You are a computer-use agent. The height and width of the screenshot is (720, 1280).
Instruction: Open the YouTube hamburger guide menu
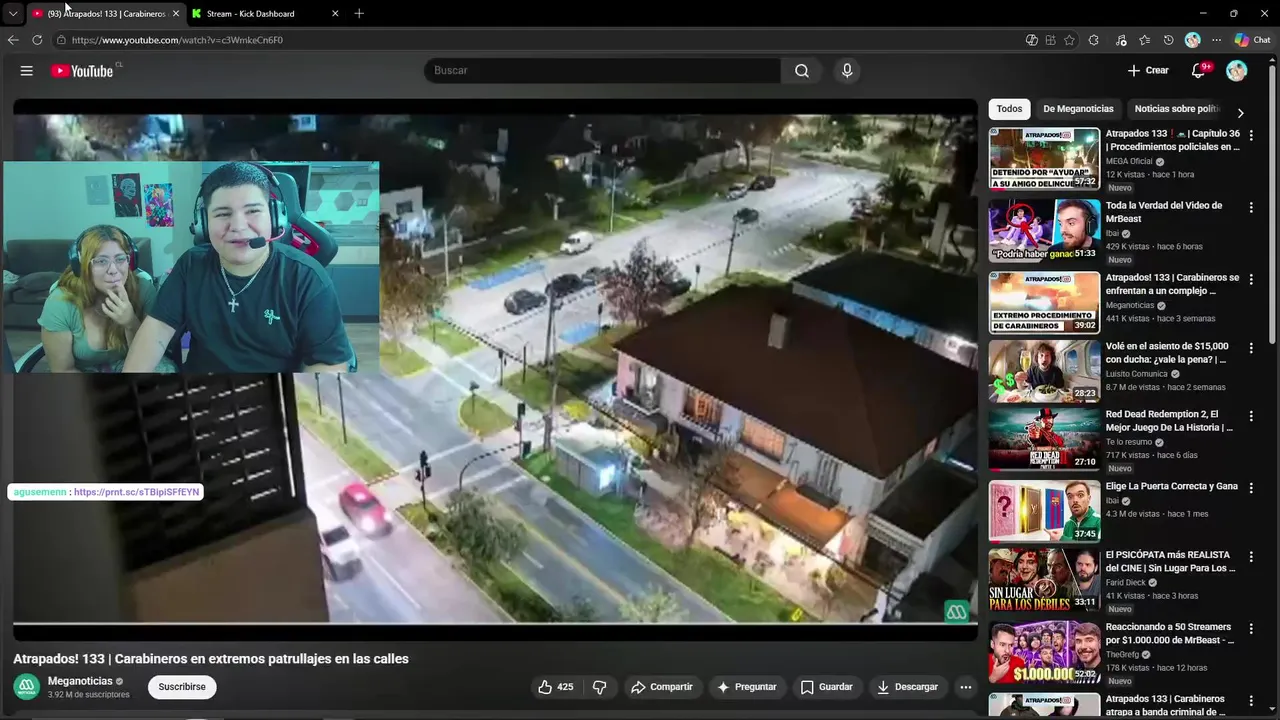click(x=27, y=71)
